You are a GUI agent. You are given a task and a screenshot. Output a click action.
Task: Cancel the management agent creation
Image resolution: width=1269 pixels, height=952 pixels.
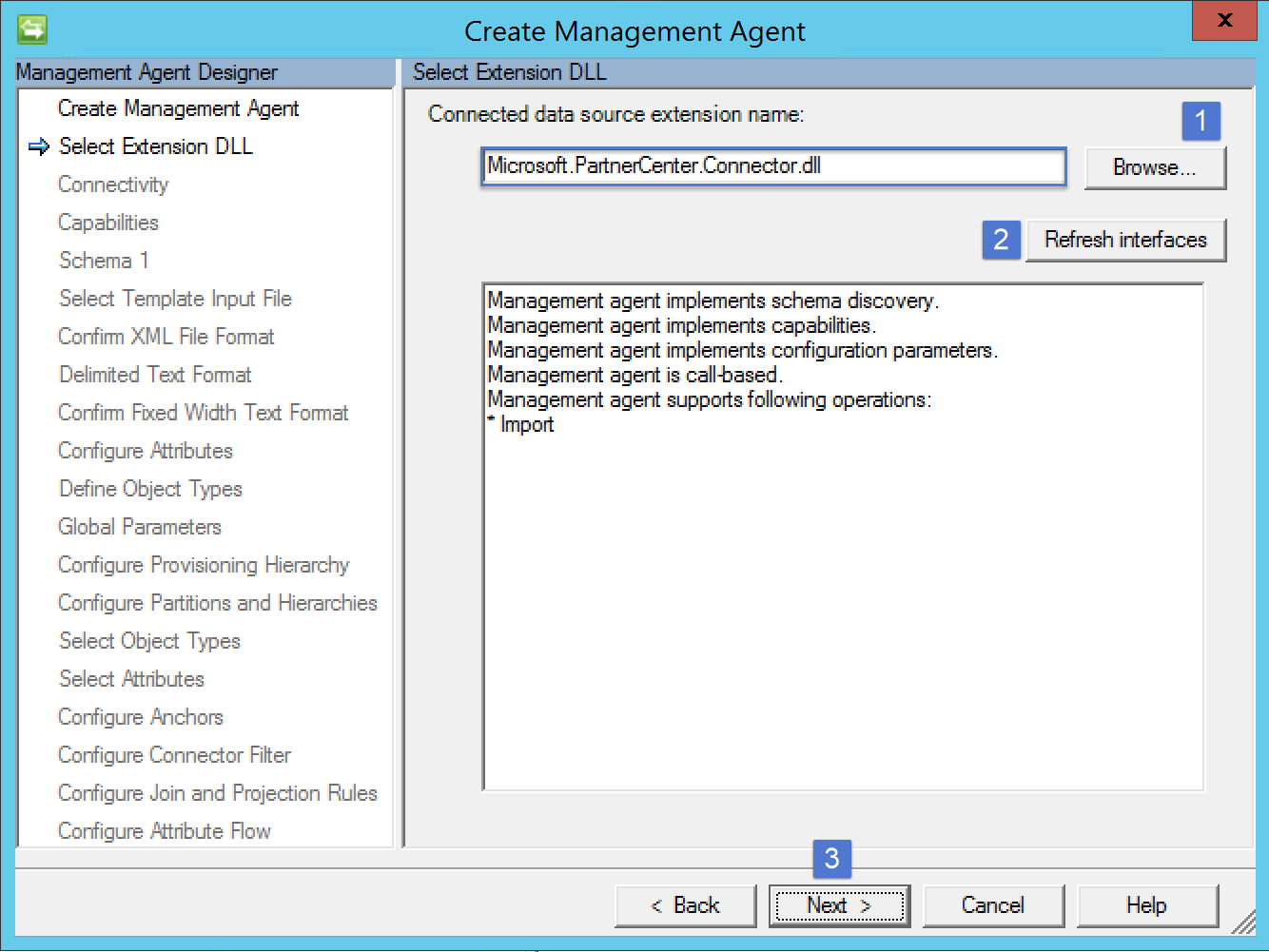[993, 905]
